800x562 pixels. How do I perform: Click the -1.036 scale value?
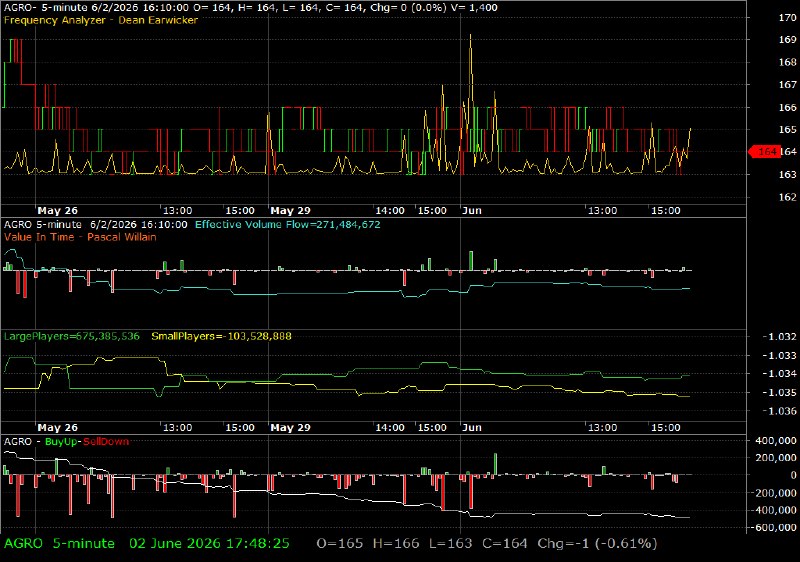click(x=780, y=411)
